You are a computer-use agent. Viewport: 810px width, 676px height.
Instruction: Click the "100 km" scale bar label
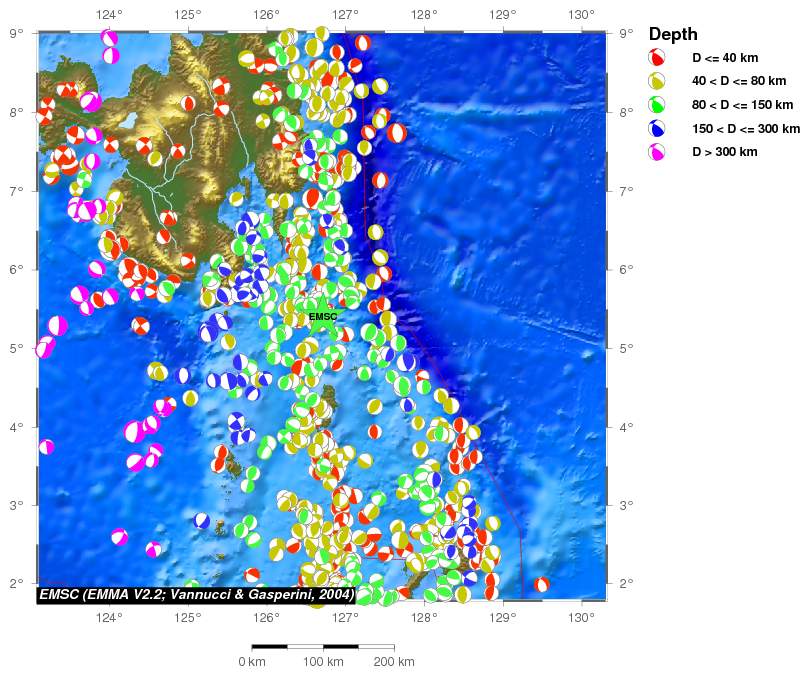pyautogui.click(x=323, y=662)
